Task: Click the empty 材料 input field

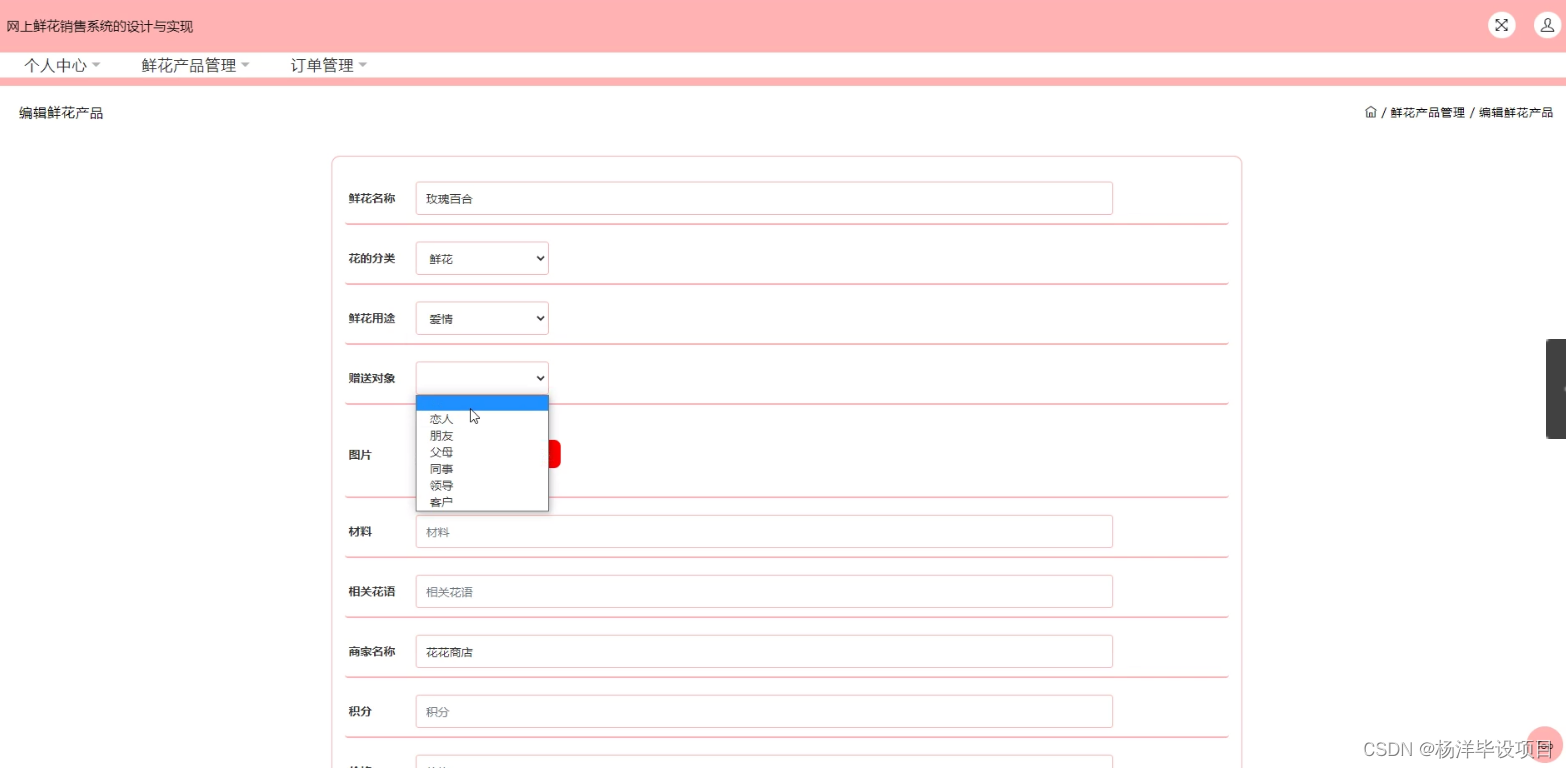Action: click(764, 531)
